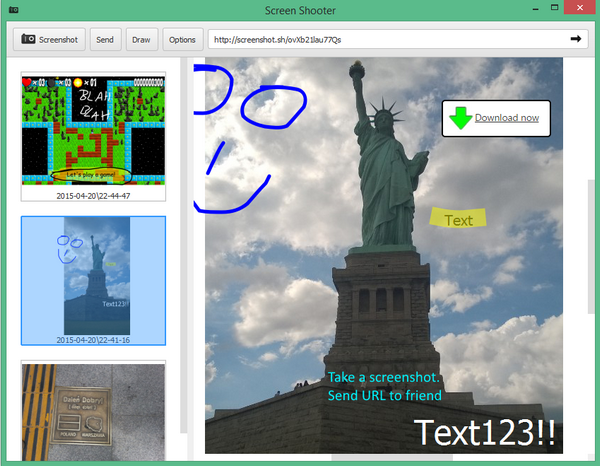The image size is (600, 466).
Task: Click the 'Text123!!' caption on the preview
Action: tap(485, 432)
